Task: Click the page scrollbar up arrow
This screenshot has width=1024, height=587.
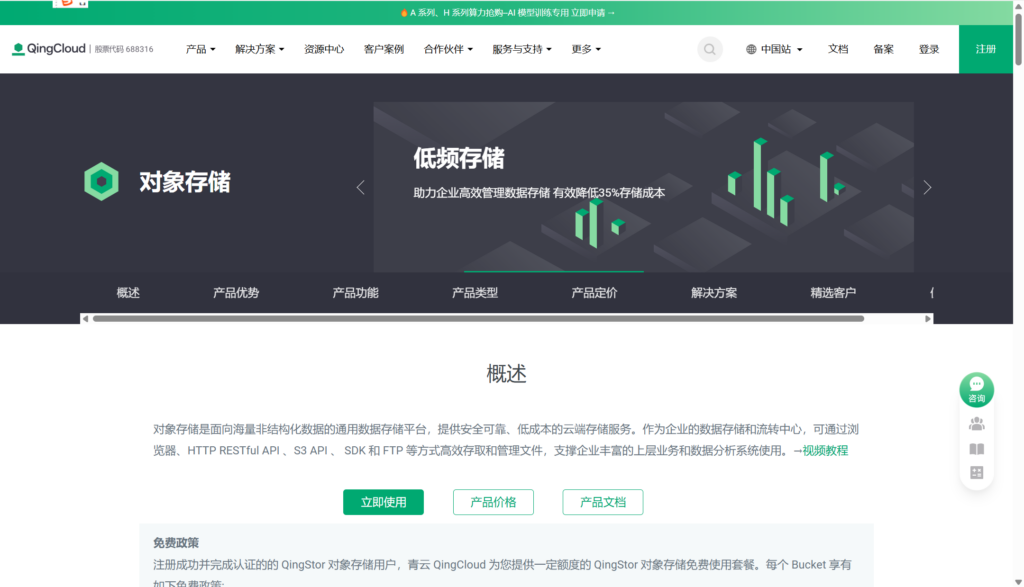Action: (x=1018, y=5)
